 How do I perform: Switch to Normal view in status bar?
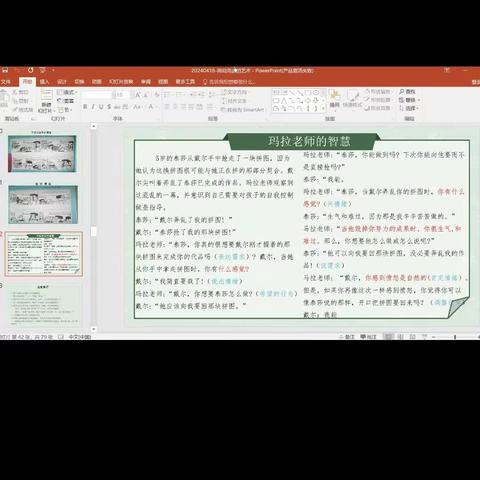pos(388,337)
